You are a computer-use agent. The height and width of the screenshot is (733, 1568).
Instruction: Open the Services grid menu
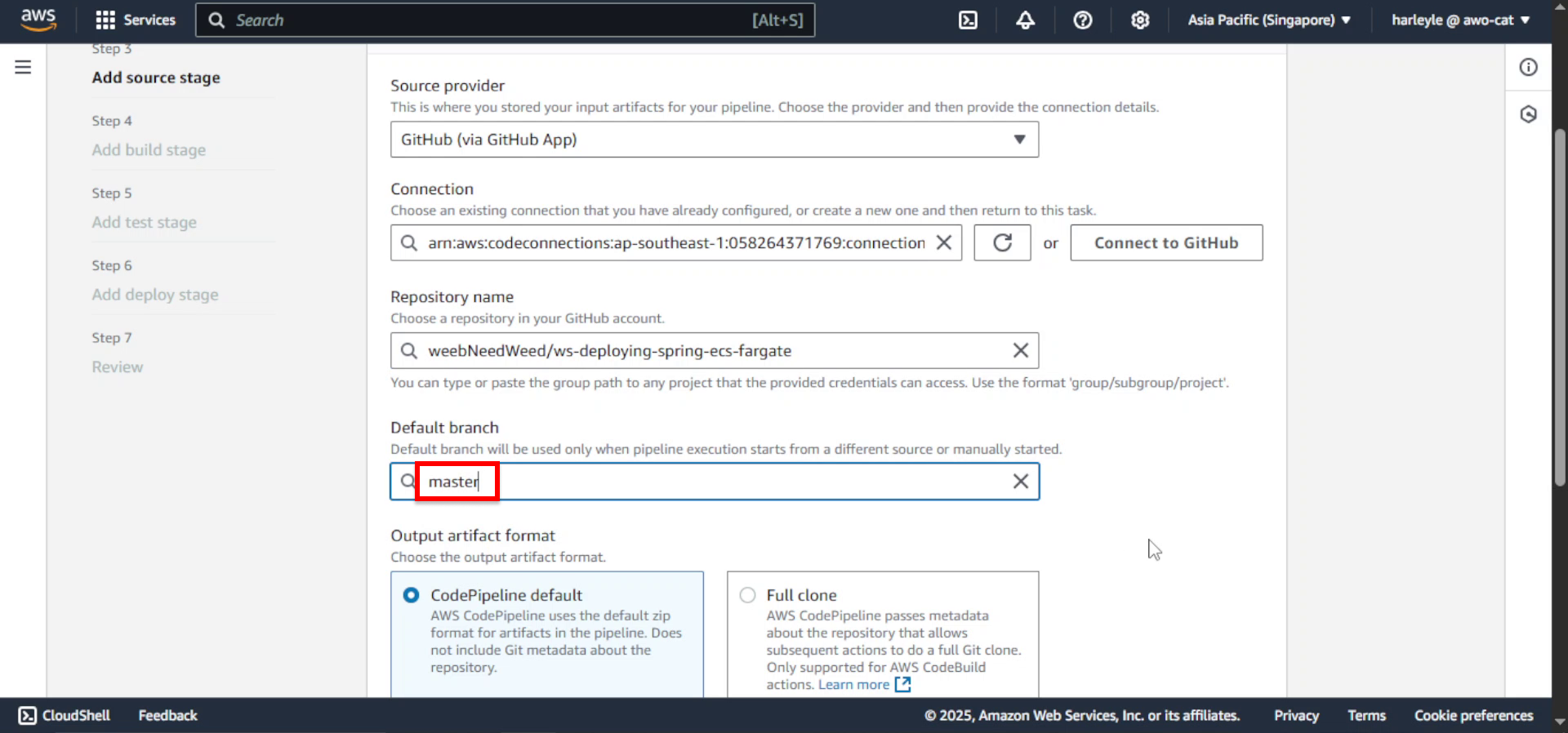[x=136, y=20]
